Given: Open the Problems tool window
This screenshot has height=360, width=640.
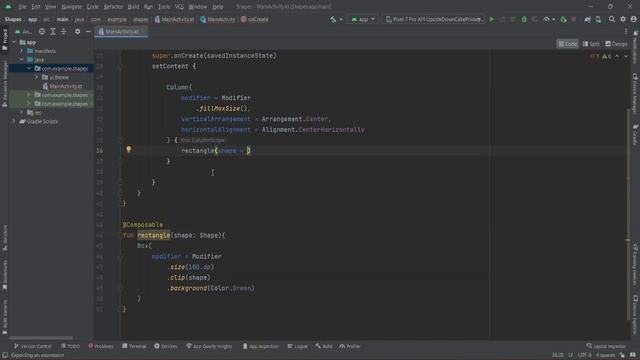Looking at the screenshot, I should [x=101, y=346].
